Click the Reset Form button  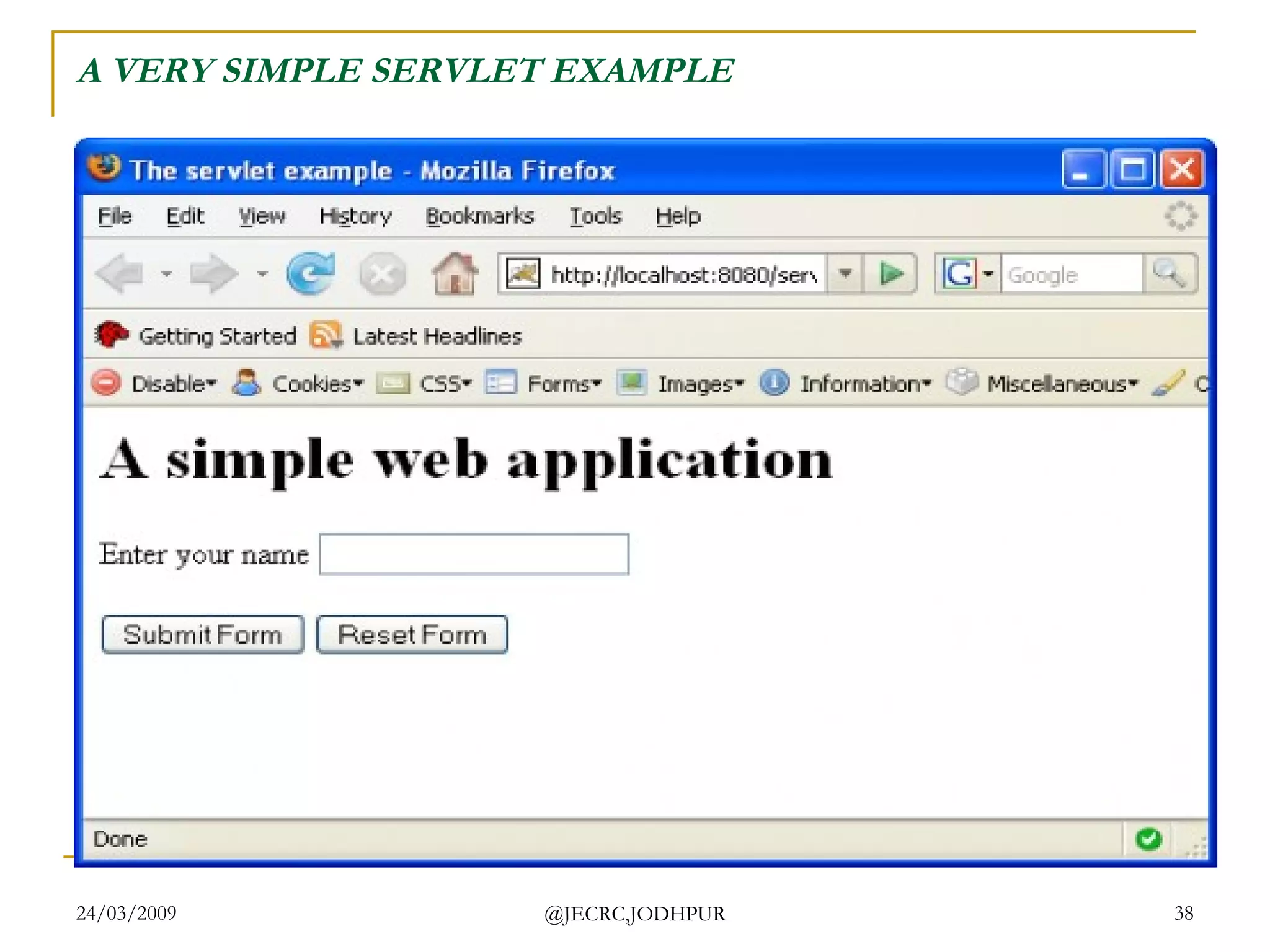tap(412, 634)
